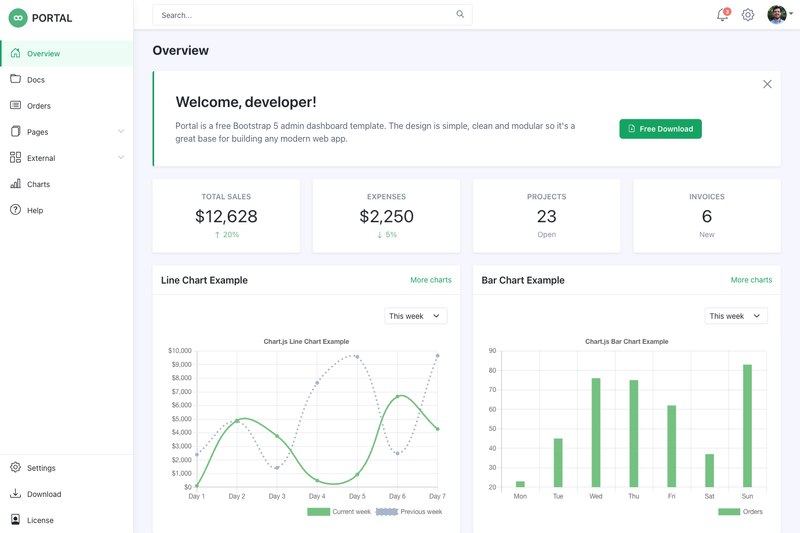Open the Charts bar-graph icon in sidebar
This screenshot has height=533, width=800.
[15, 184]
